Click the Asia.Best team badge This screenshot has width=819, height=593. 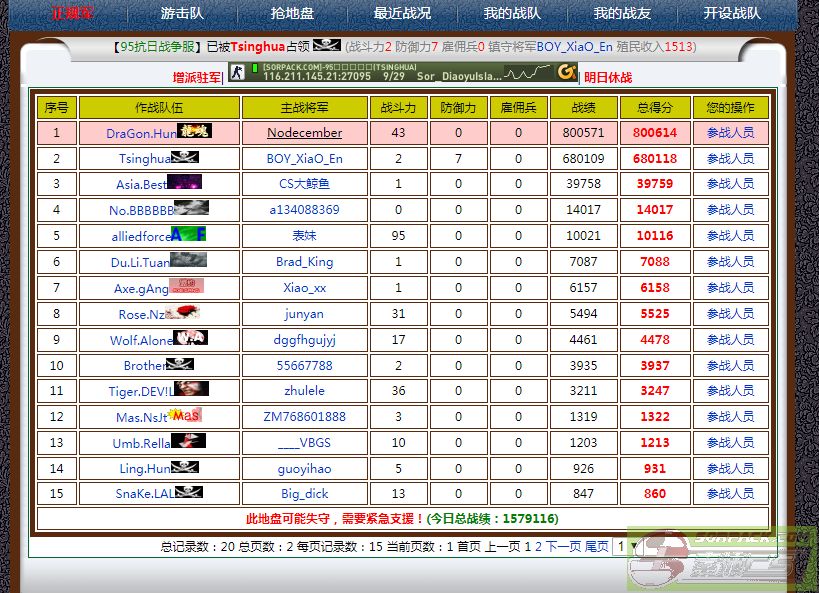point(185,183)
